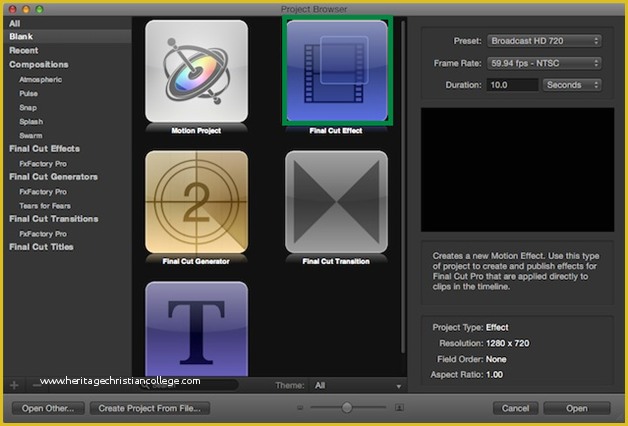Image resolution: width=628 pixels, height=426 pixels.
Task: Click the thumbnail size slider knob
Action: [x=347, y=408]
